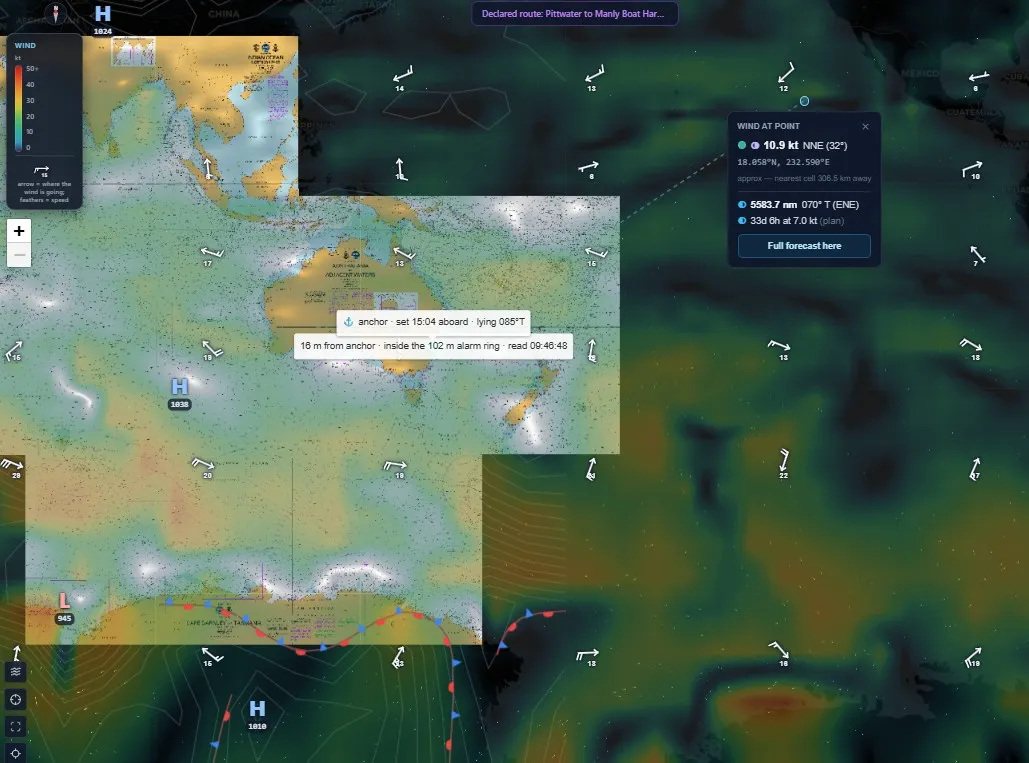The height and width of the screenshot is (763, 1029).
Task: Click the nearest cell 306.5 km away note
Action: click(804, 178)
